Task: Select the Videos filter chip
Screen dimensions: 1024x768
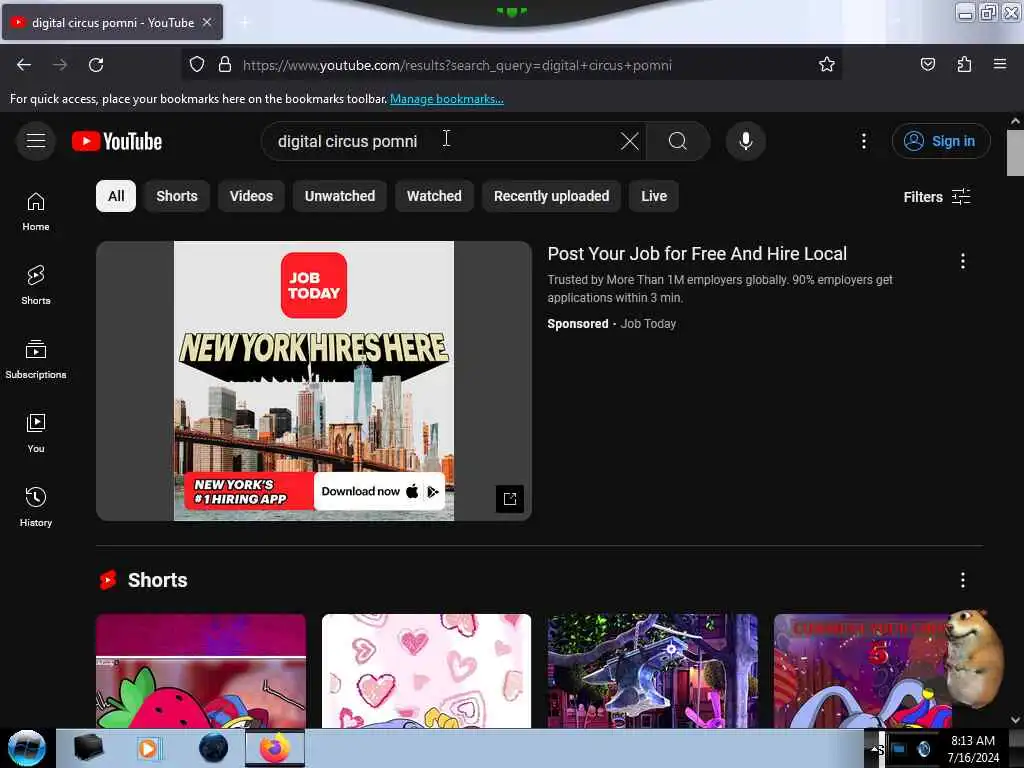Action: pyautogui.click(x=251, y=196)
